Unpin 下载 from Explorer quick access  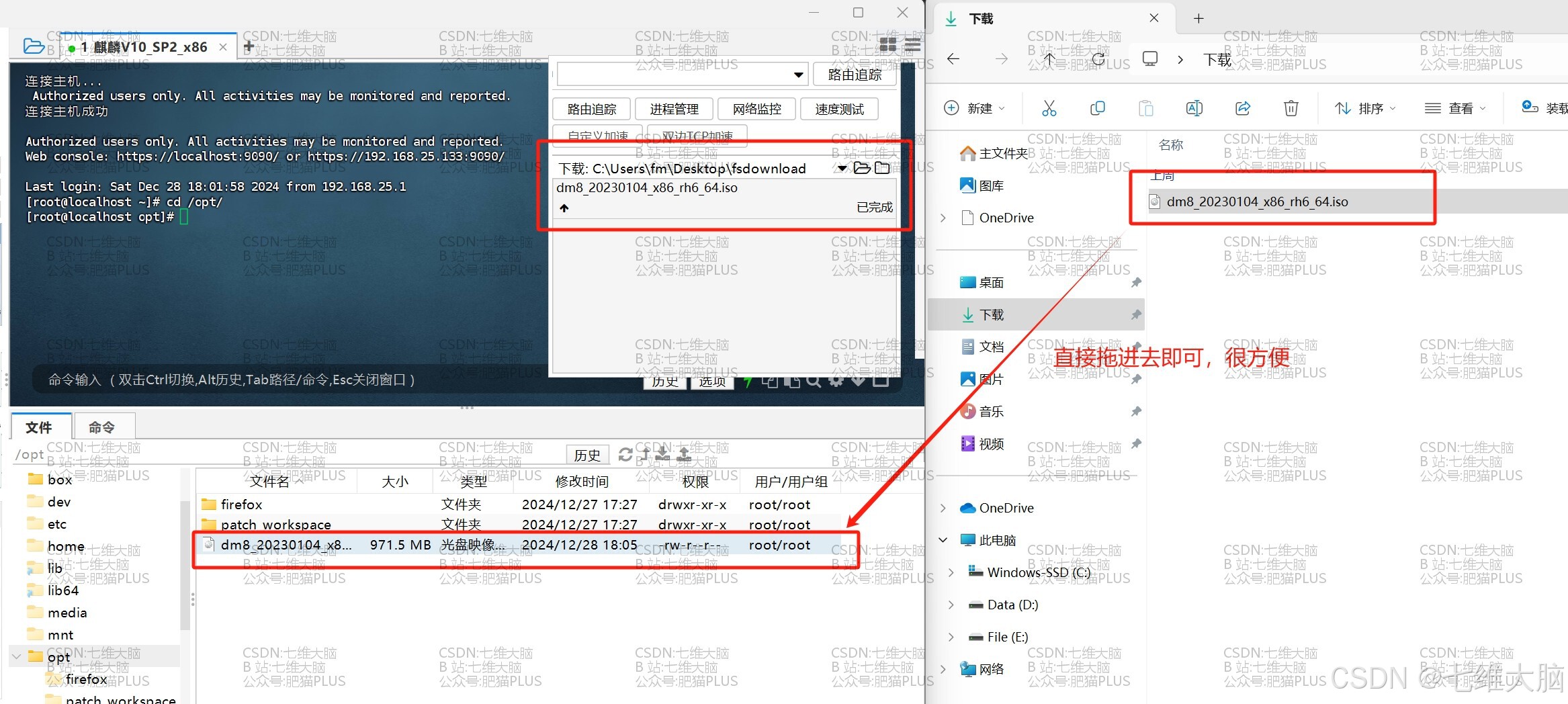1136,315
